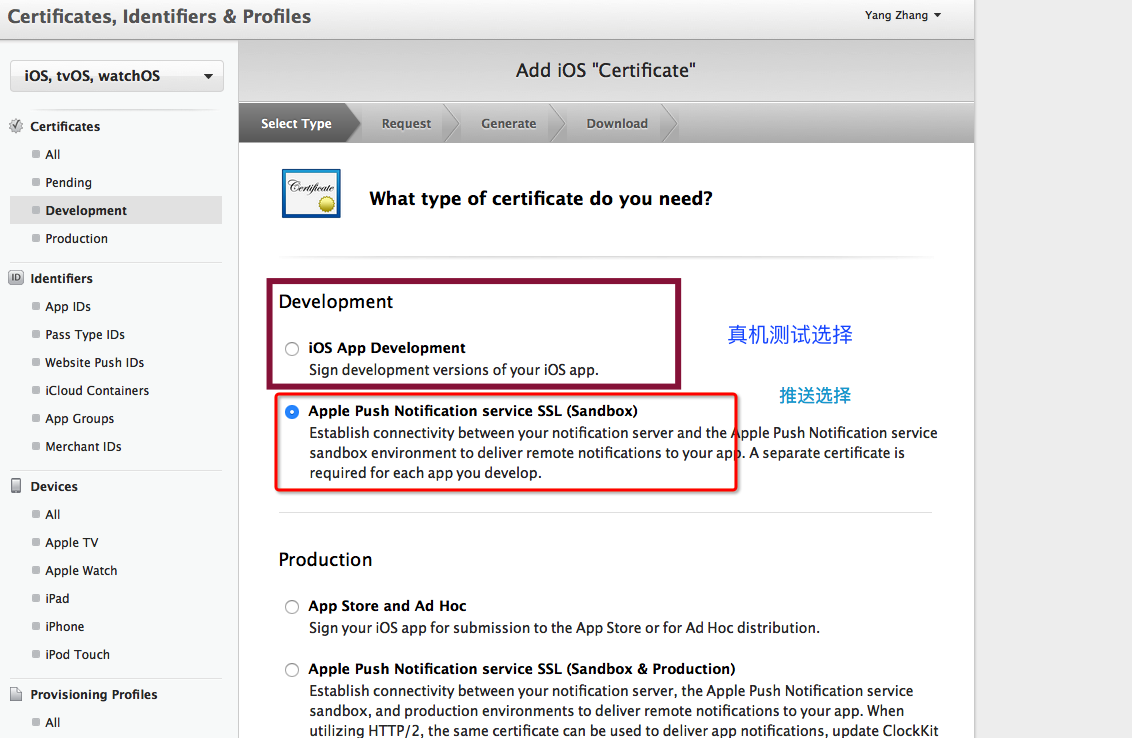Open Apple Watch devices

(x=81, y=570)
